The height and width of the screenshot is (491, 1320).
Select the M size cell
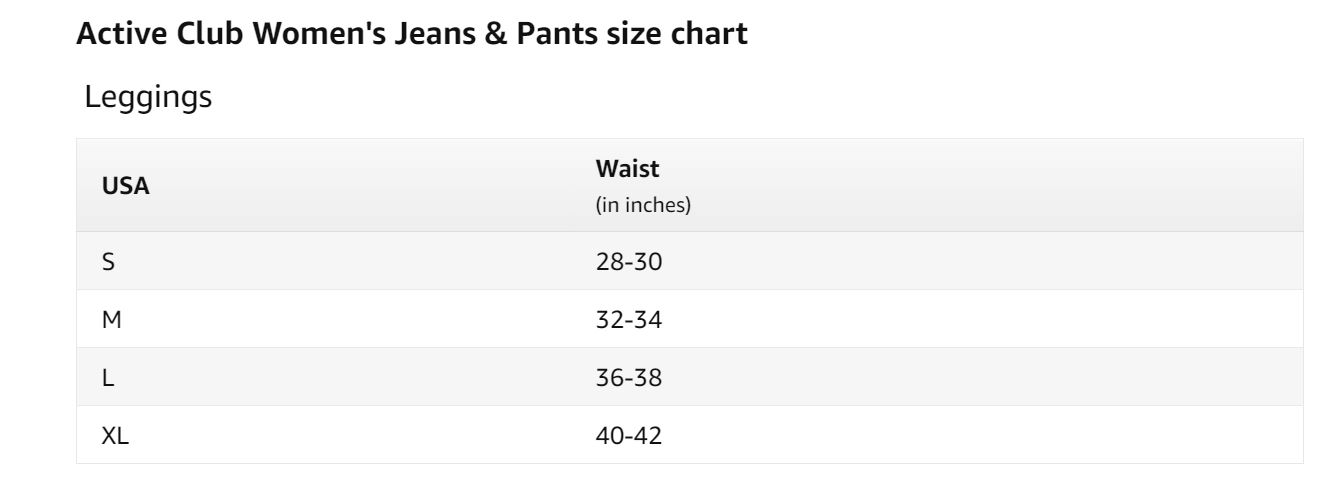tap(111, 320)
